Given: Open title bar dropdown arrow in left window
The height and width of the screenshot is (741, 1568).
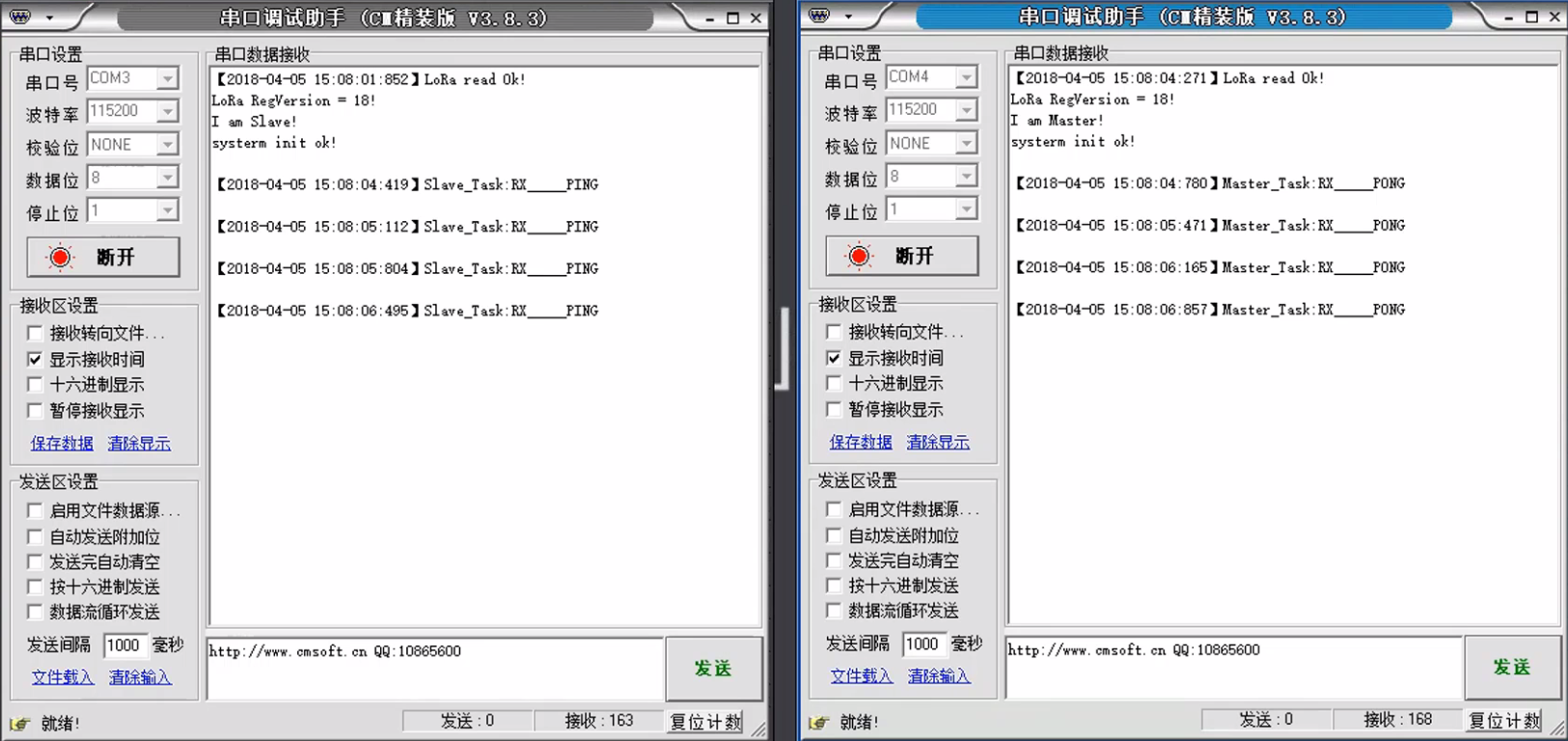Looking at the screenshot, I should click(49, 17).
